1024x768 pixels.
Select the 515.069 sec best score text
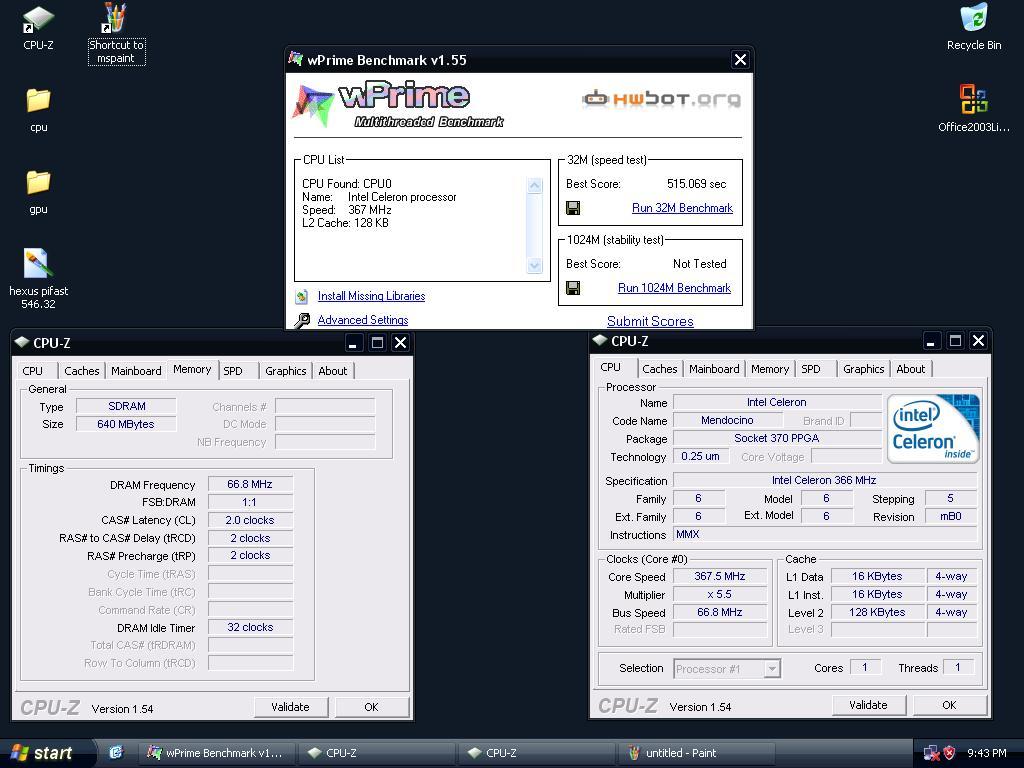[696, 184]
